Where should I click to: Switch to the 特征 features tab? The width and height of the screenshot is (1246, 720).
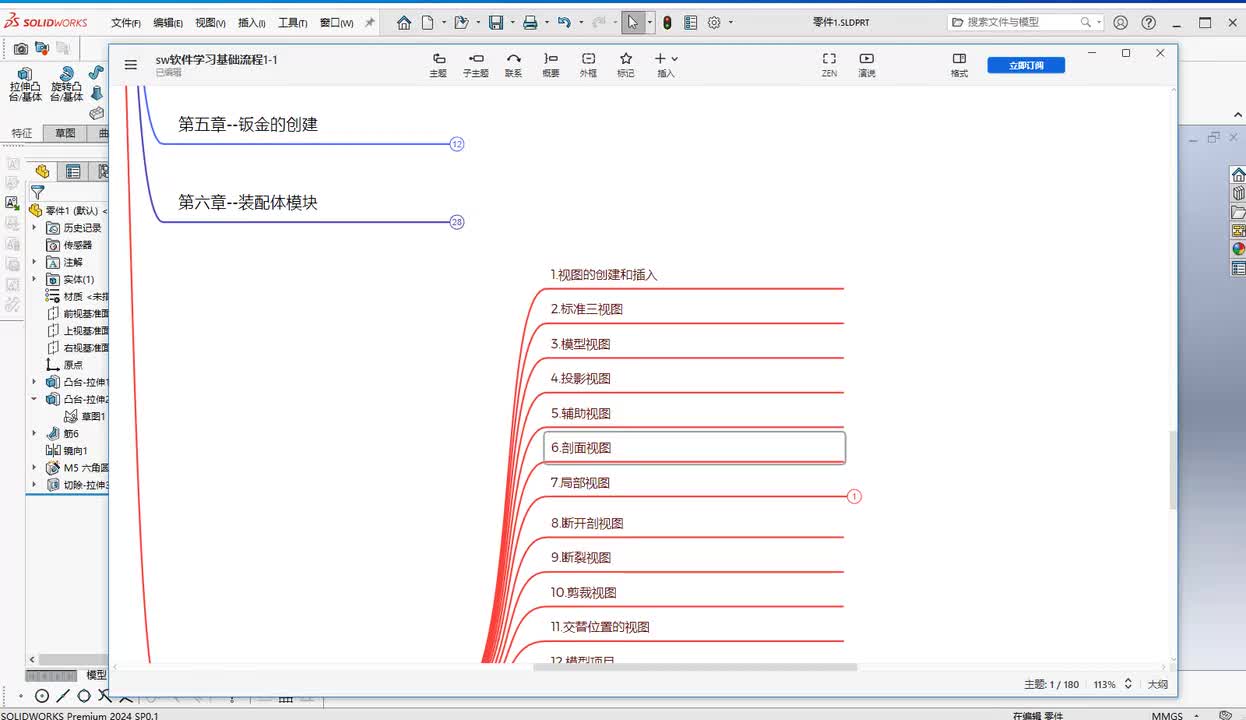point(21,133)
